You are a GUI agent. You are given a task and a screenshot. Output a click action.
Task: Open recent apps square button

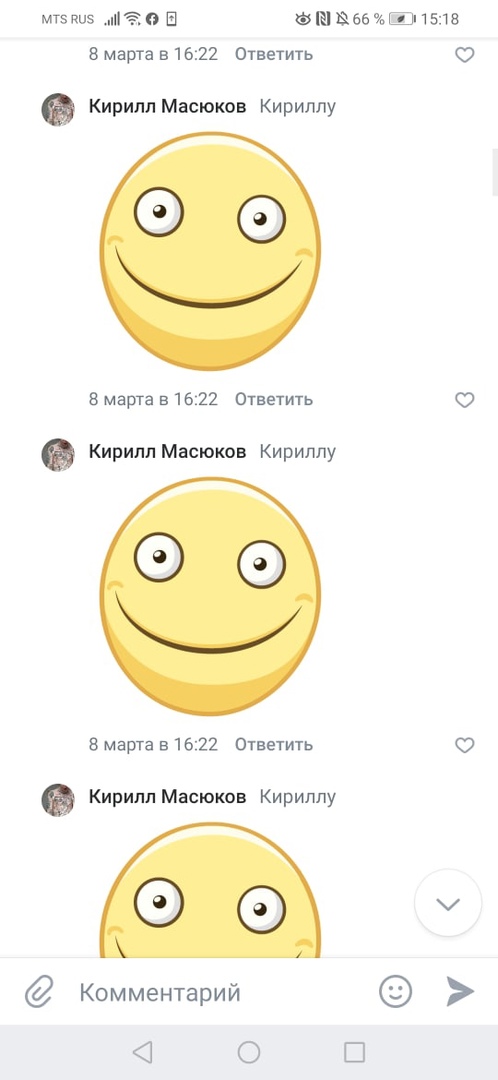[x=354, y=1052]
